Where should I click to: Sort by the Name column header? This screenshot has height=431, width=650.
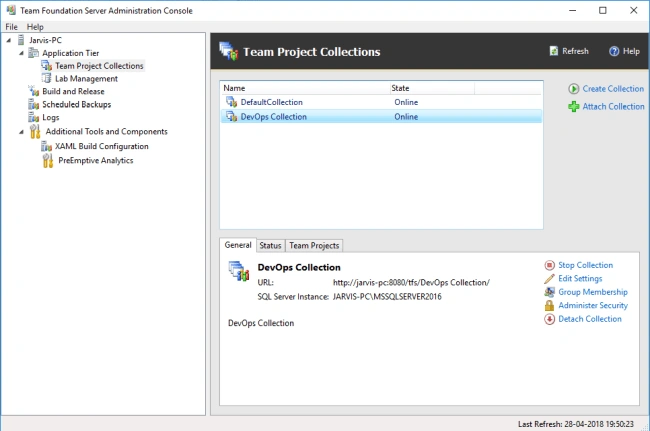click(305, 88)
